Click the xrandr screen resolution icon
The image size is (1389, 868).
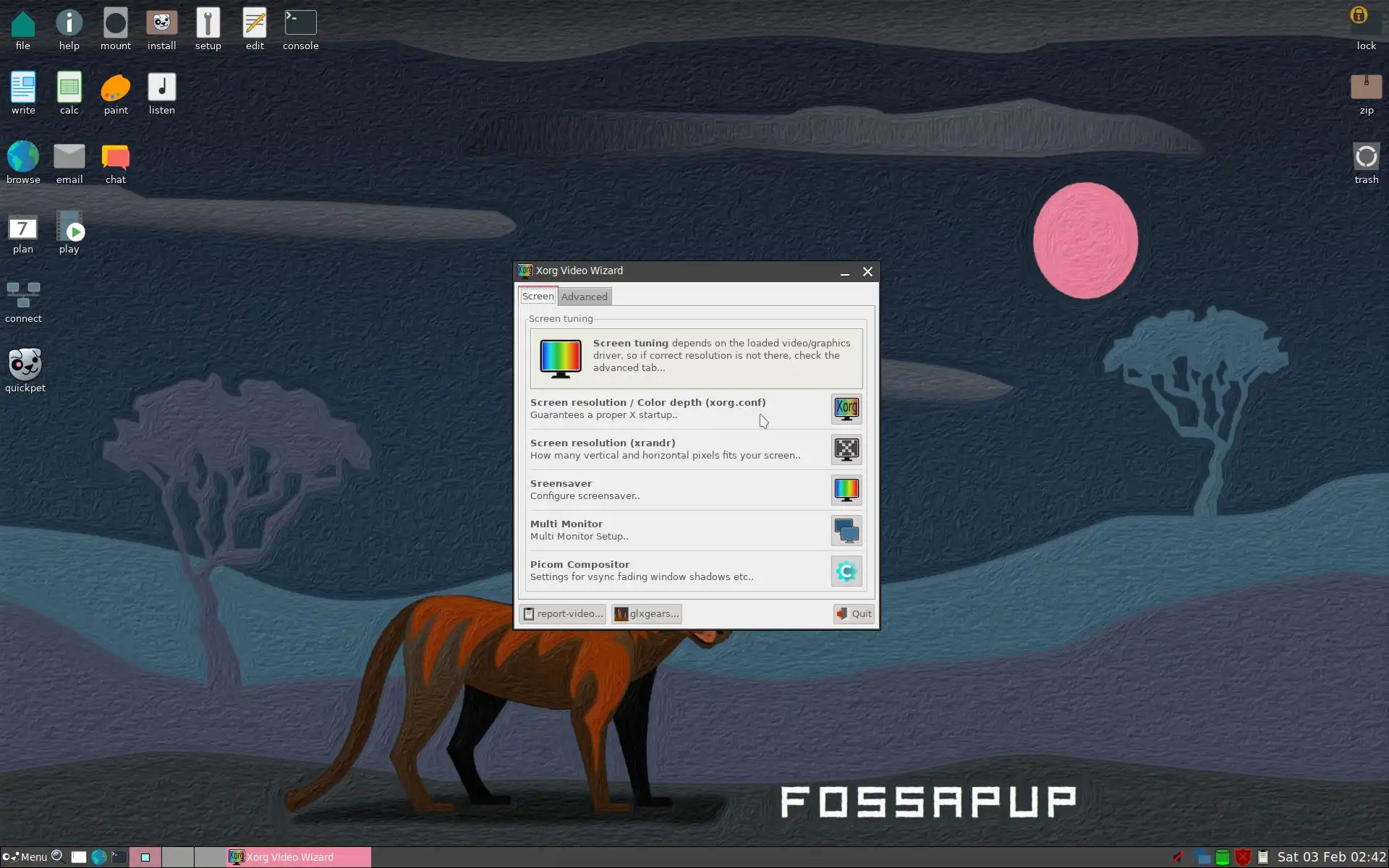point(846,450)
